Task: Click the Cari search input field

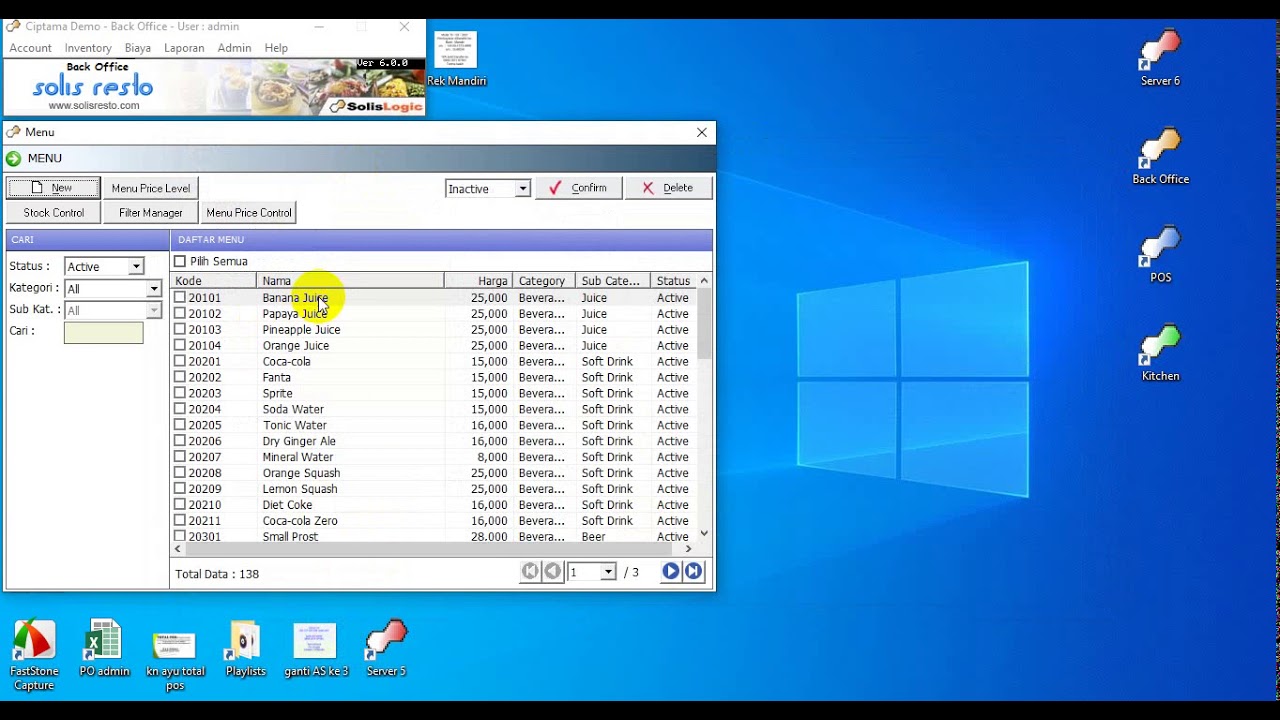Action: coord(104,333)
